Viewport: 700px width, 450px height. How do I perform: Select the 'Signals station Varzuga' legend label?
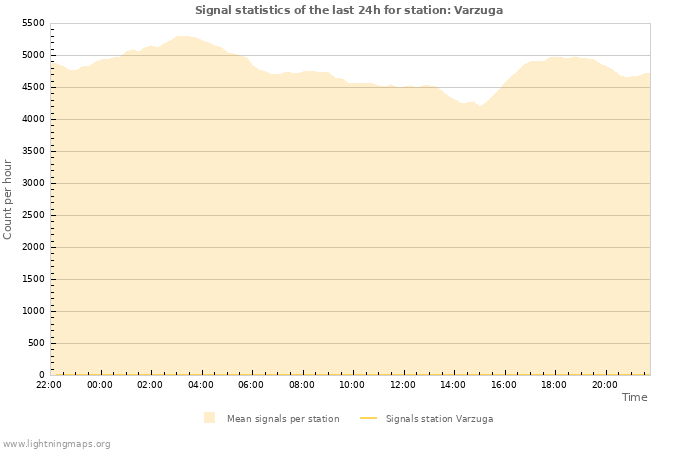(x=439, y=418)
